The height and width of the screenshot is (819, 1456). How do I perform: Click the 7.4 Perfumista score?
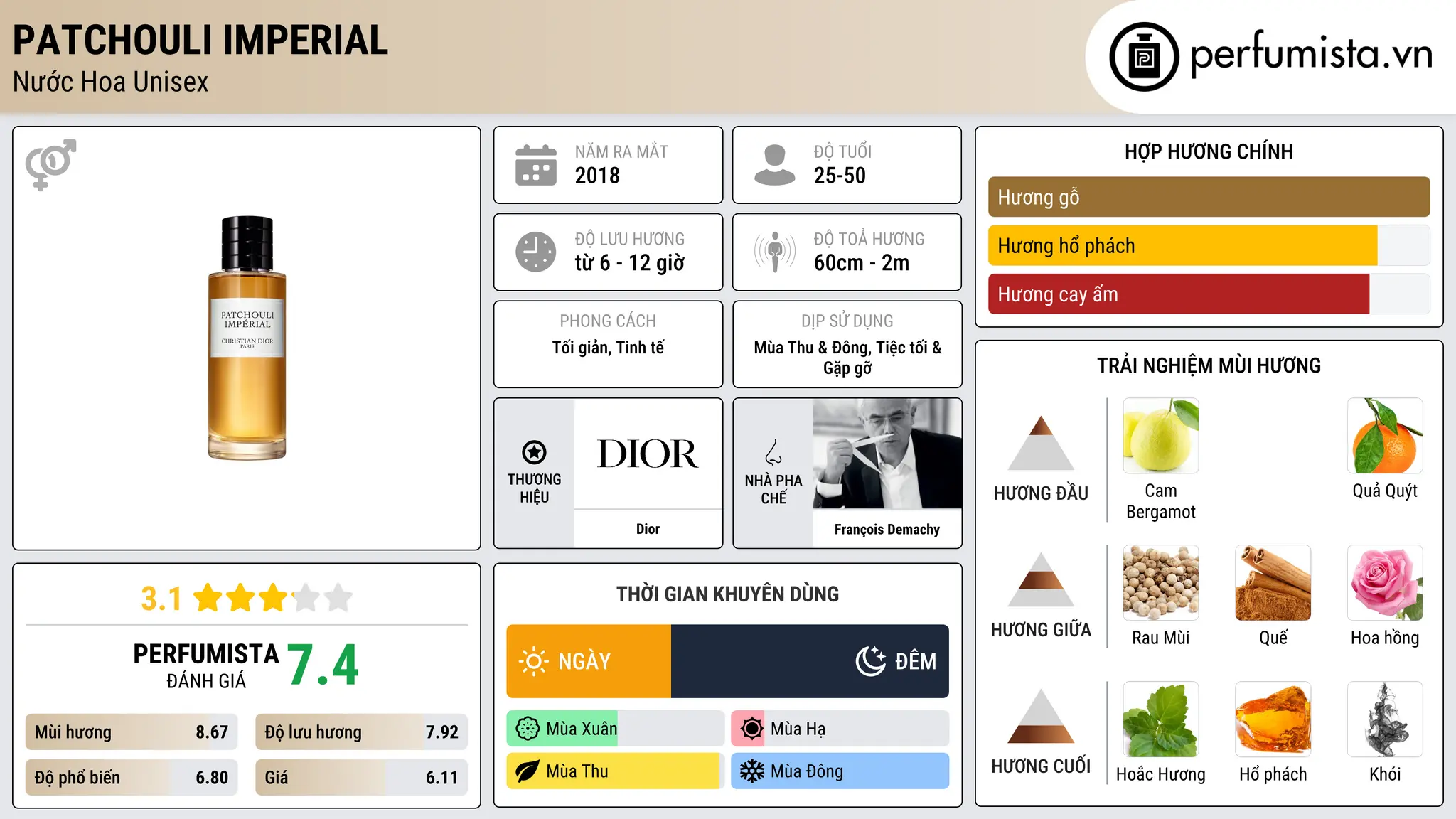point(323,665)
